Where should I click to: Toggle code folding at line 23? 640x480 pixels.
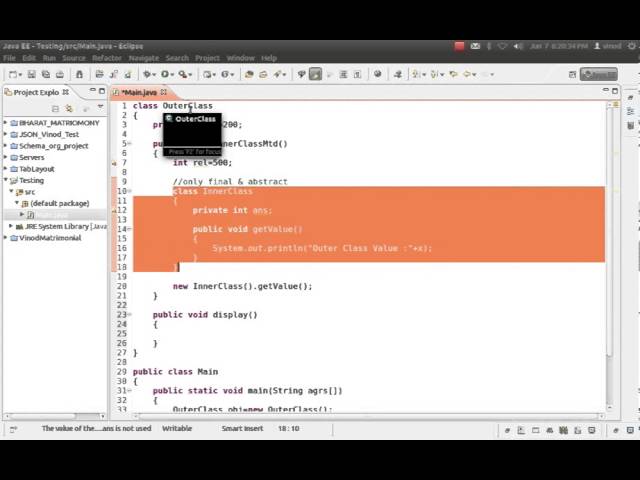click(x=129, y=315)
